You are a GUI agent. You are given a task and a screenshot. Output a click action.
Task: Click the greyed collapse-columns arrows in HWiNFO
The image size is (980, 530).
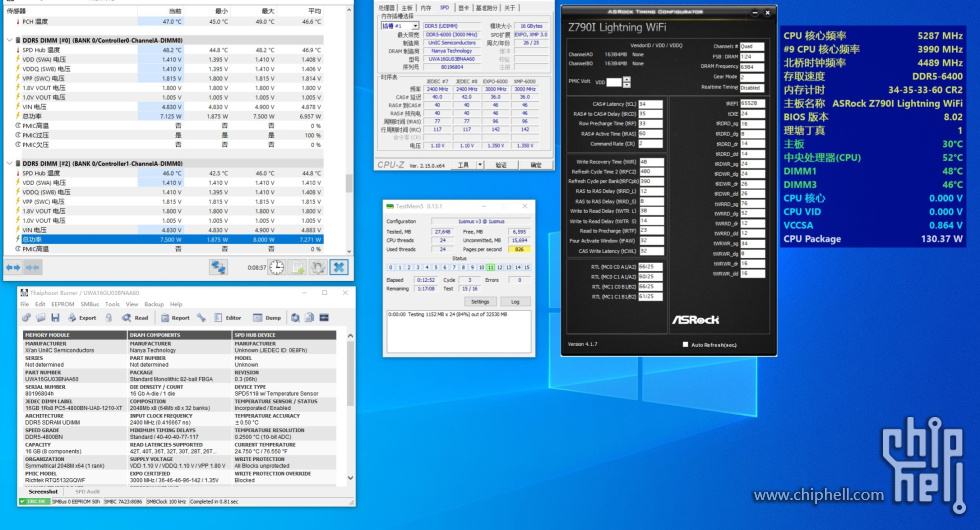tap(33, 268)
